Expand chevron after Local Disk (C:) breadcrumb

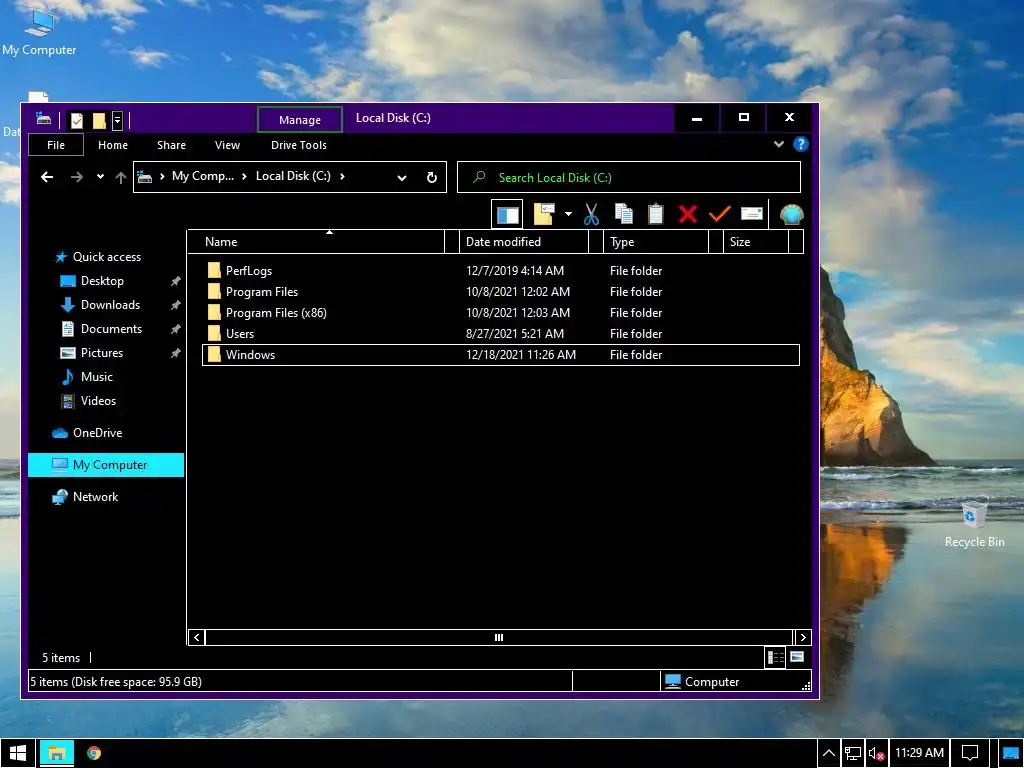tap(342, 176)
